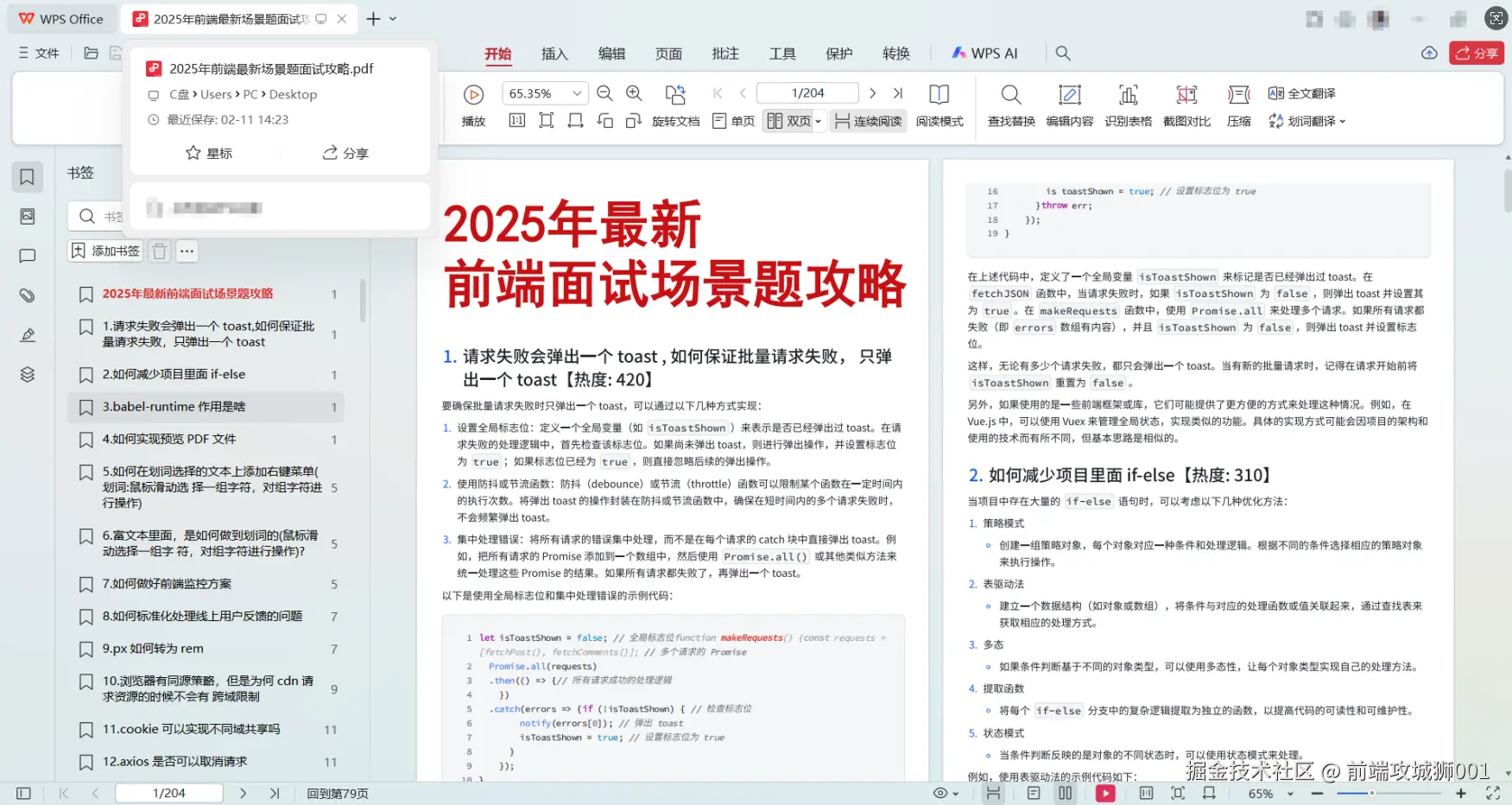Launch table recognition (识别表格)
The width and height of the screenshot is (1512, 805).
tap(1129, 105)
